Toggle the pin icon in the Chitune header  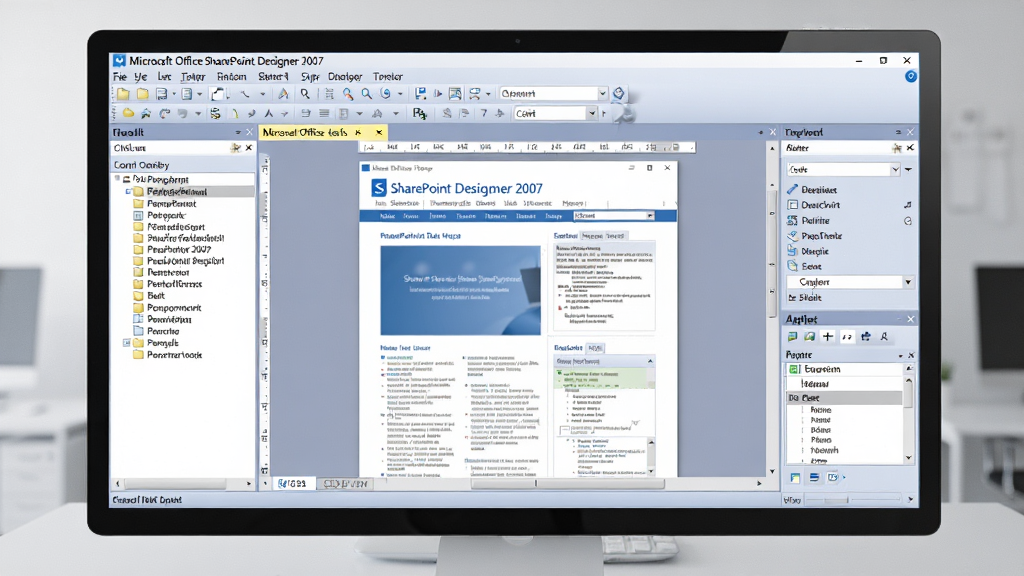coord(235,148)
